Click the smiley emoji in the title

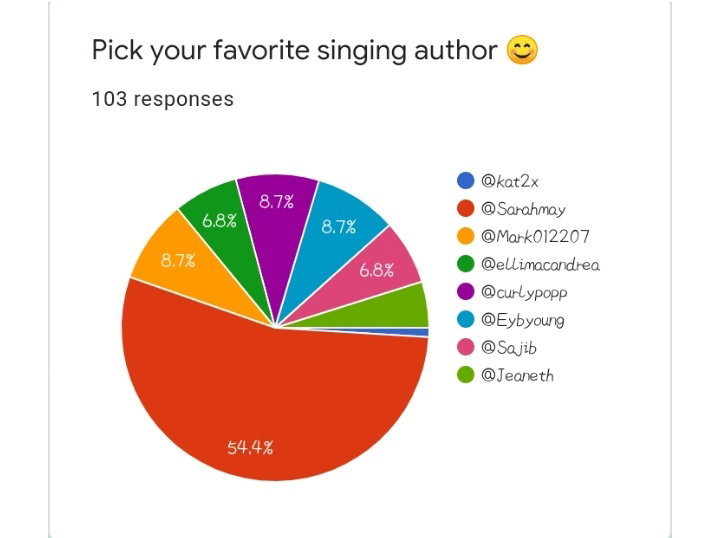click(522, 50)
